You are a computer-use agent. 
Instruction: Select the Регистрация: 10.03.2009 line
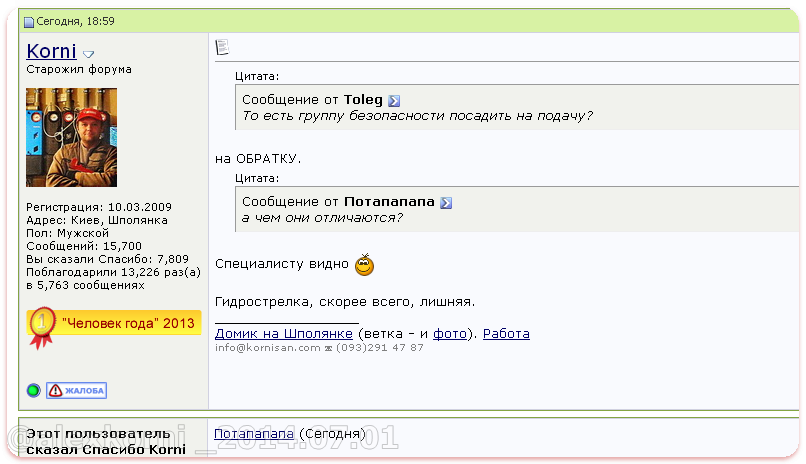coord(99,207)
